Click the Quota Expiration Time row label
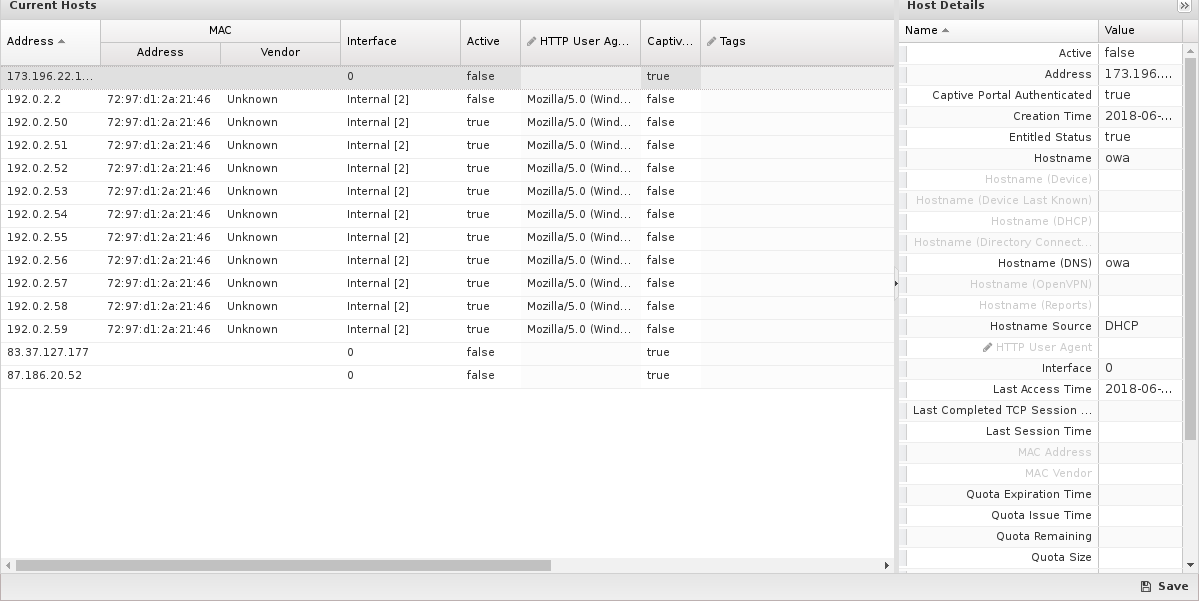This screenshot has width=1199, height=601. pyautogui.click(x=1028, y=494)
